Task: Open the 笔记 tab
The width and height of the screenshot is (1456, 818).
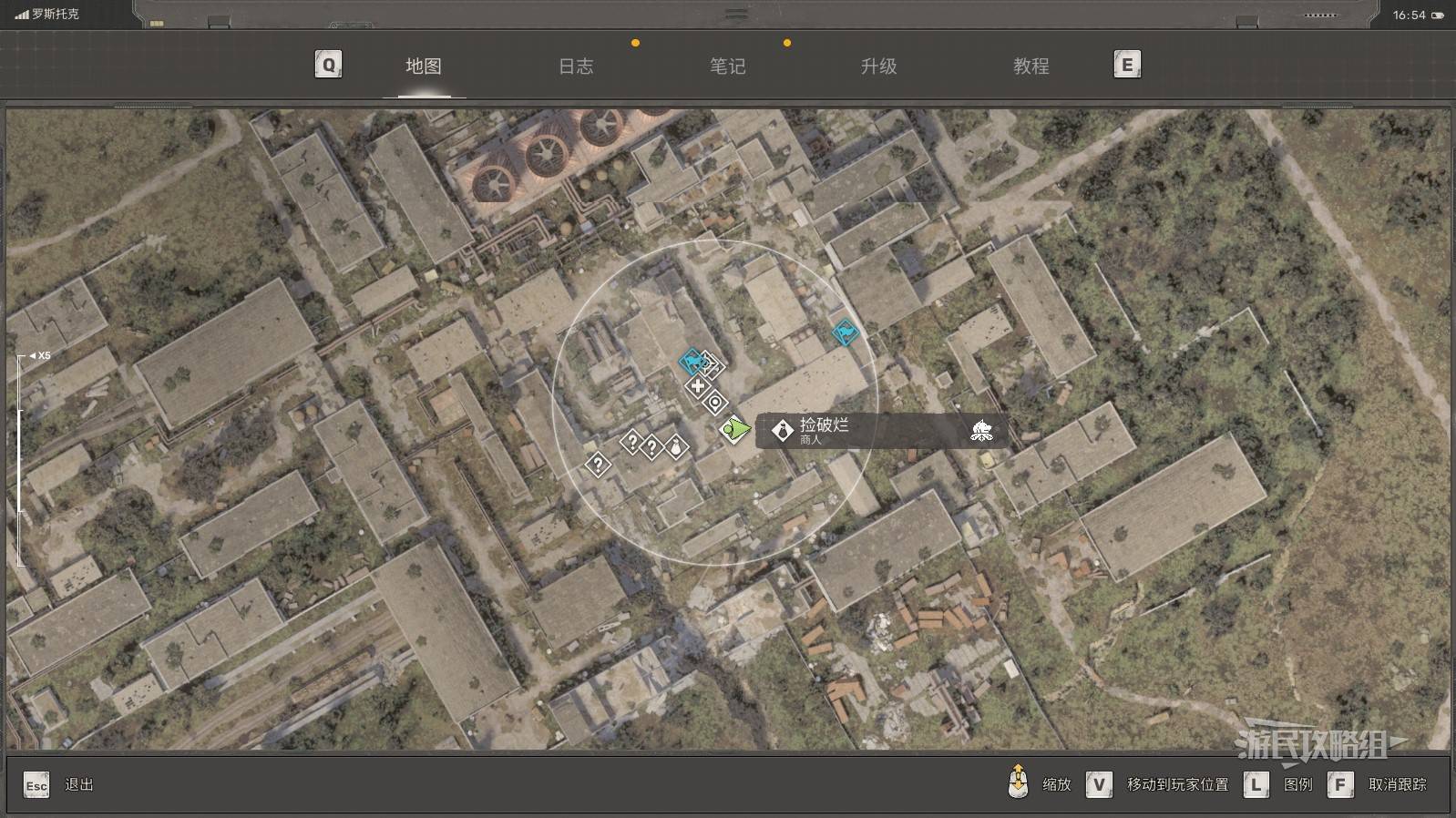Action: pos(728,66)
